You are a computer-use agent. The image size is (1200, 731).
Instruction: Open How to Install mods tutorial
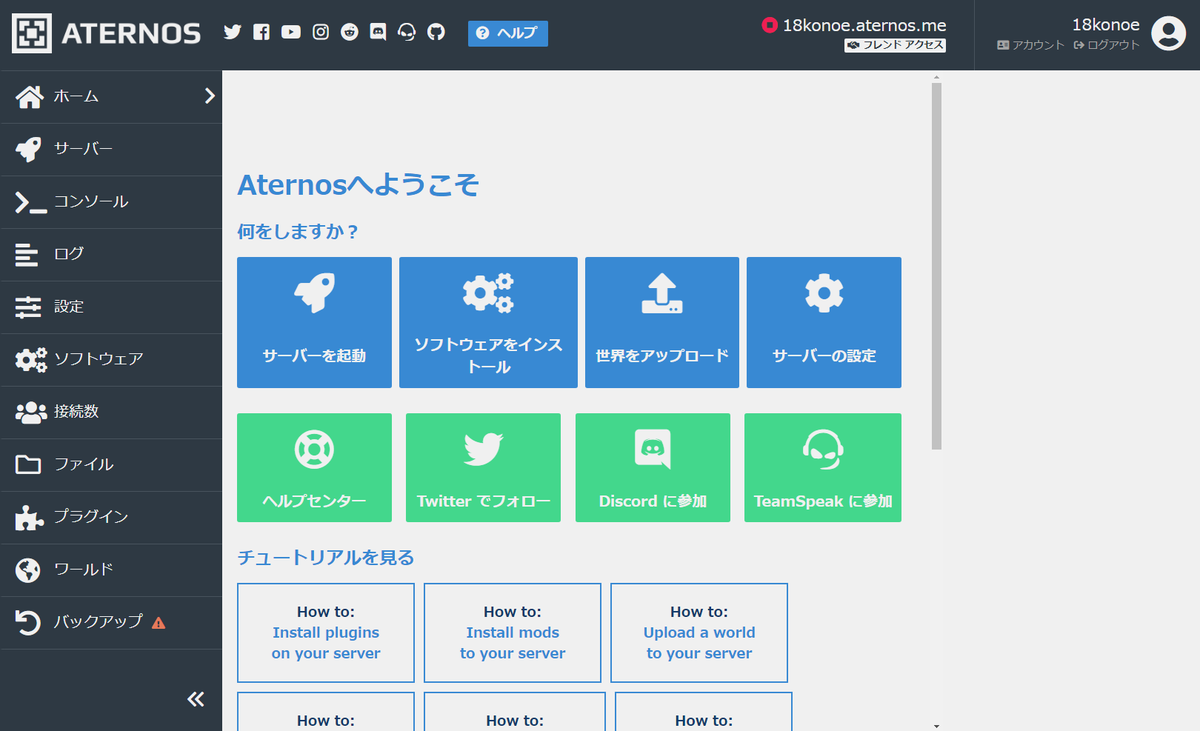click(512, 633)
